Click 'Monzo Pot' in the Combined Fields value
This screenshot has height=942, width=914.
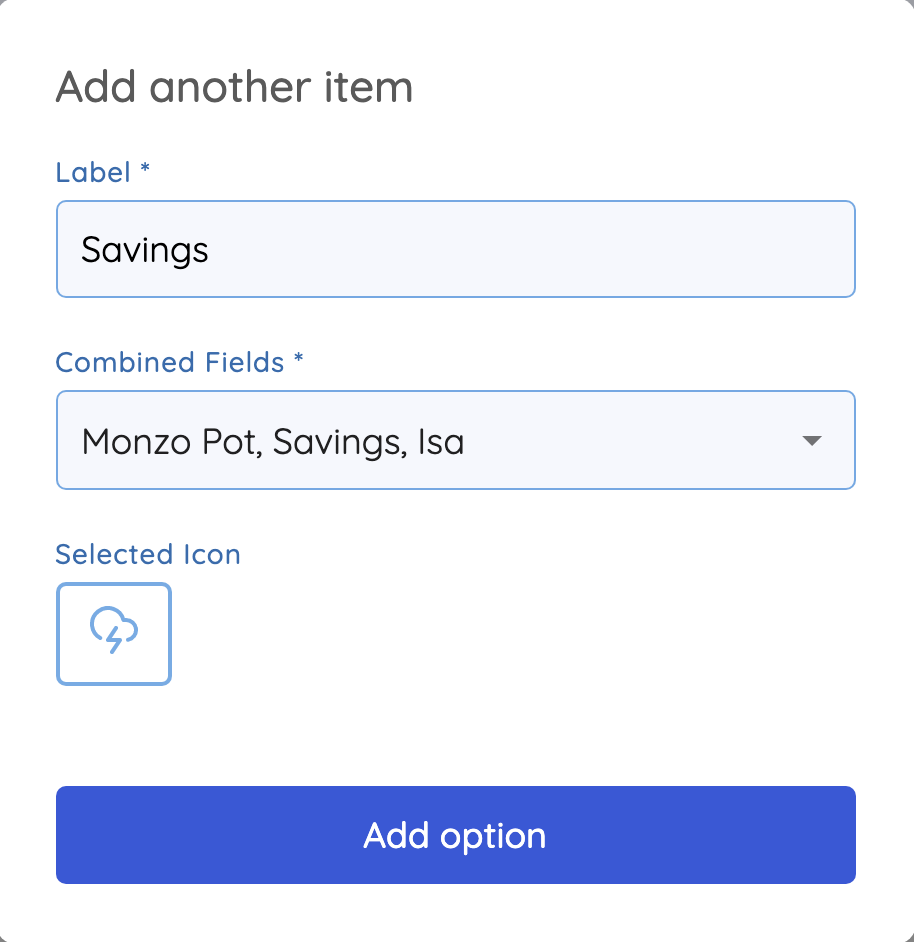pyautogui.click(x=171, y=442)
